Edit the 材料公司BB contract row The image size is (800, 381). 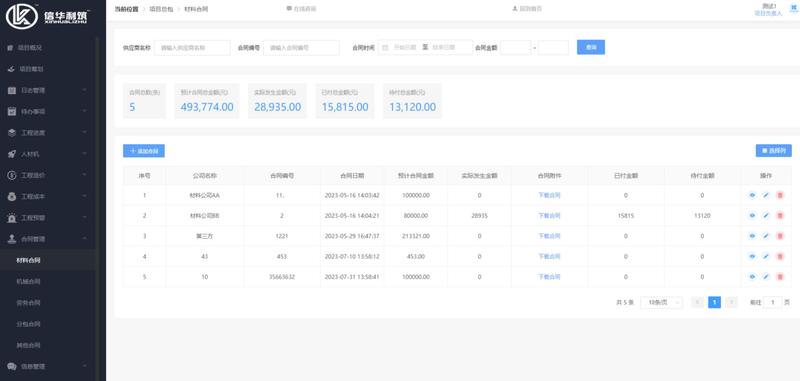click(x=766, y=215)
